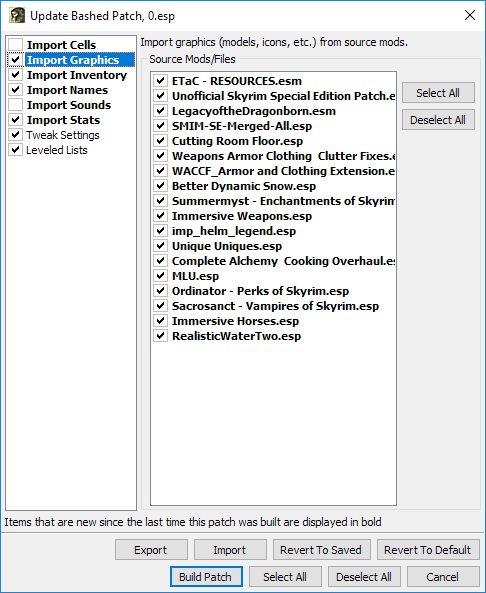Uncheck MLU.esp checkbox
This screenshot has height=593, width=486.
[x=160, y=276]
